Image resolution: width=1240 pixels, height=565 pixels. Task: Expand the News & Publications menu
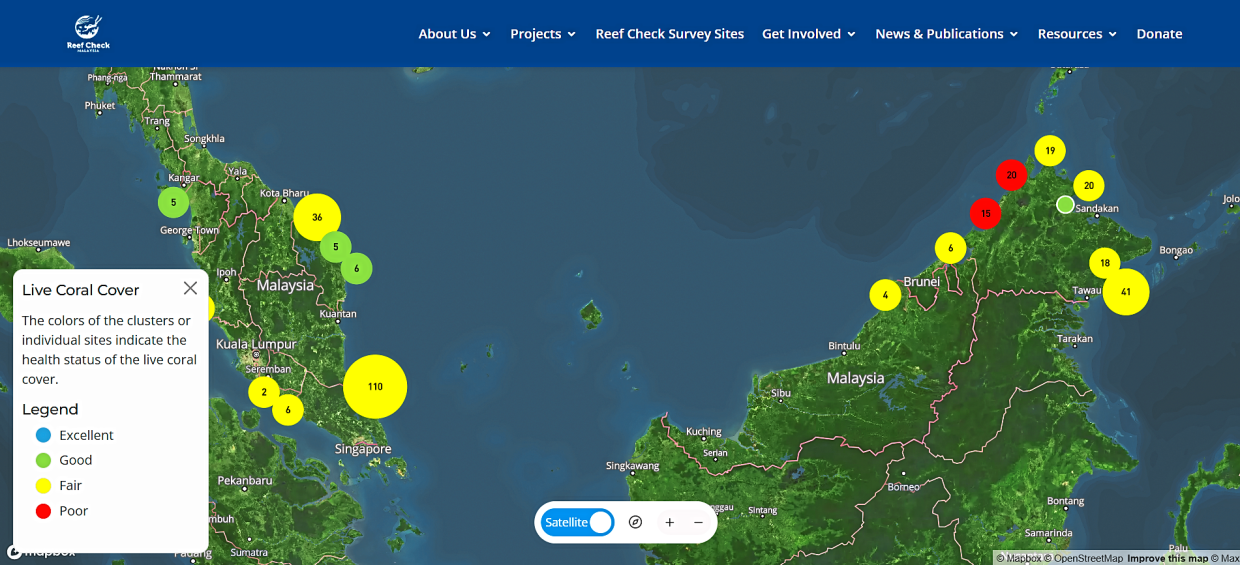pos(946,34)
